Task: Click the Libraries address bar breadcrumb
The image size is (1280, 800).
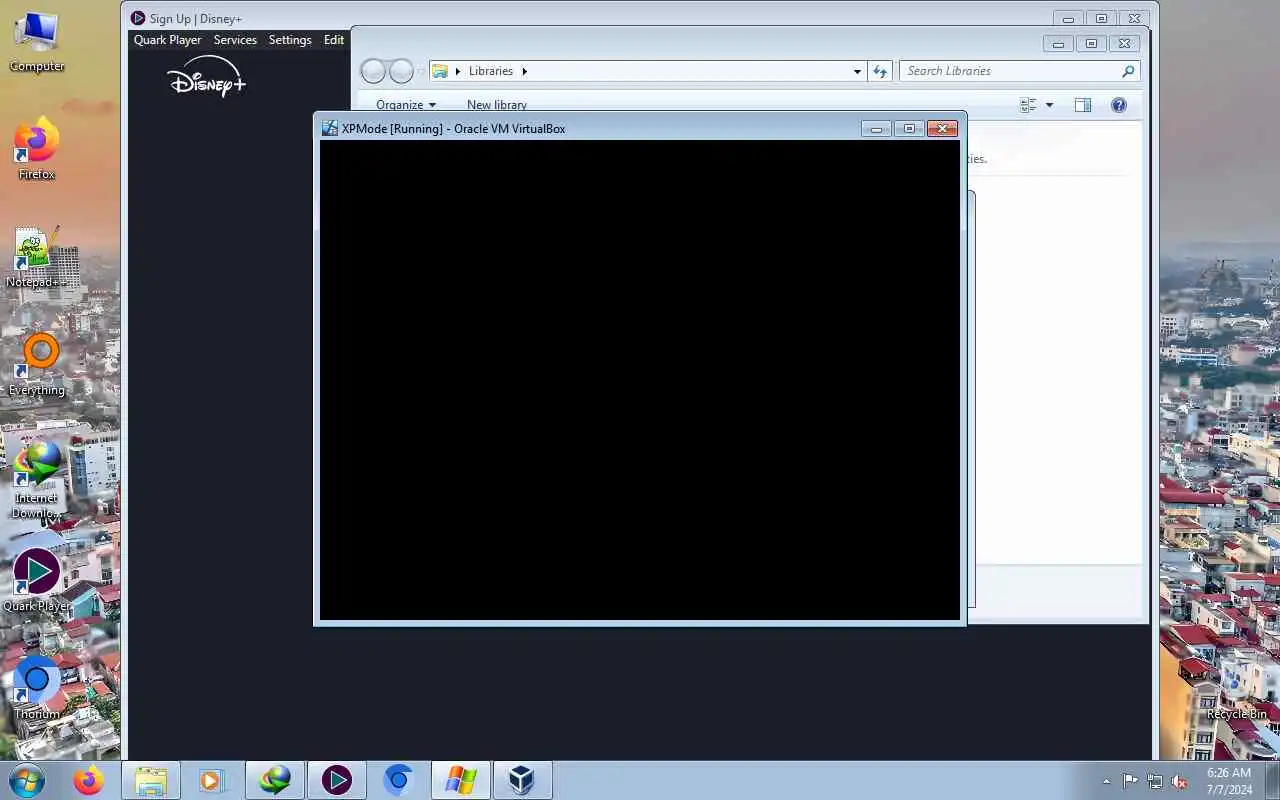Action: point(491,71)
